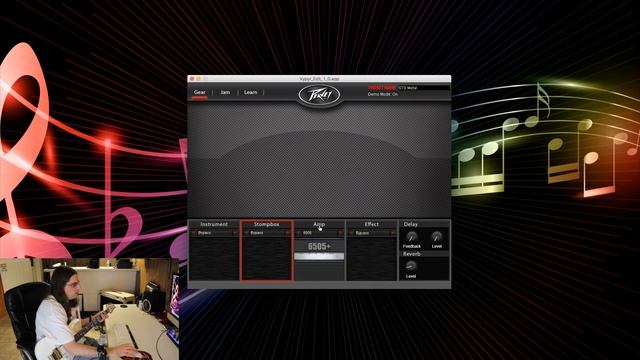
Task: Click the window title Vypyr Edit app
Action: click(x=319, y=78)
